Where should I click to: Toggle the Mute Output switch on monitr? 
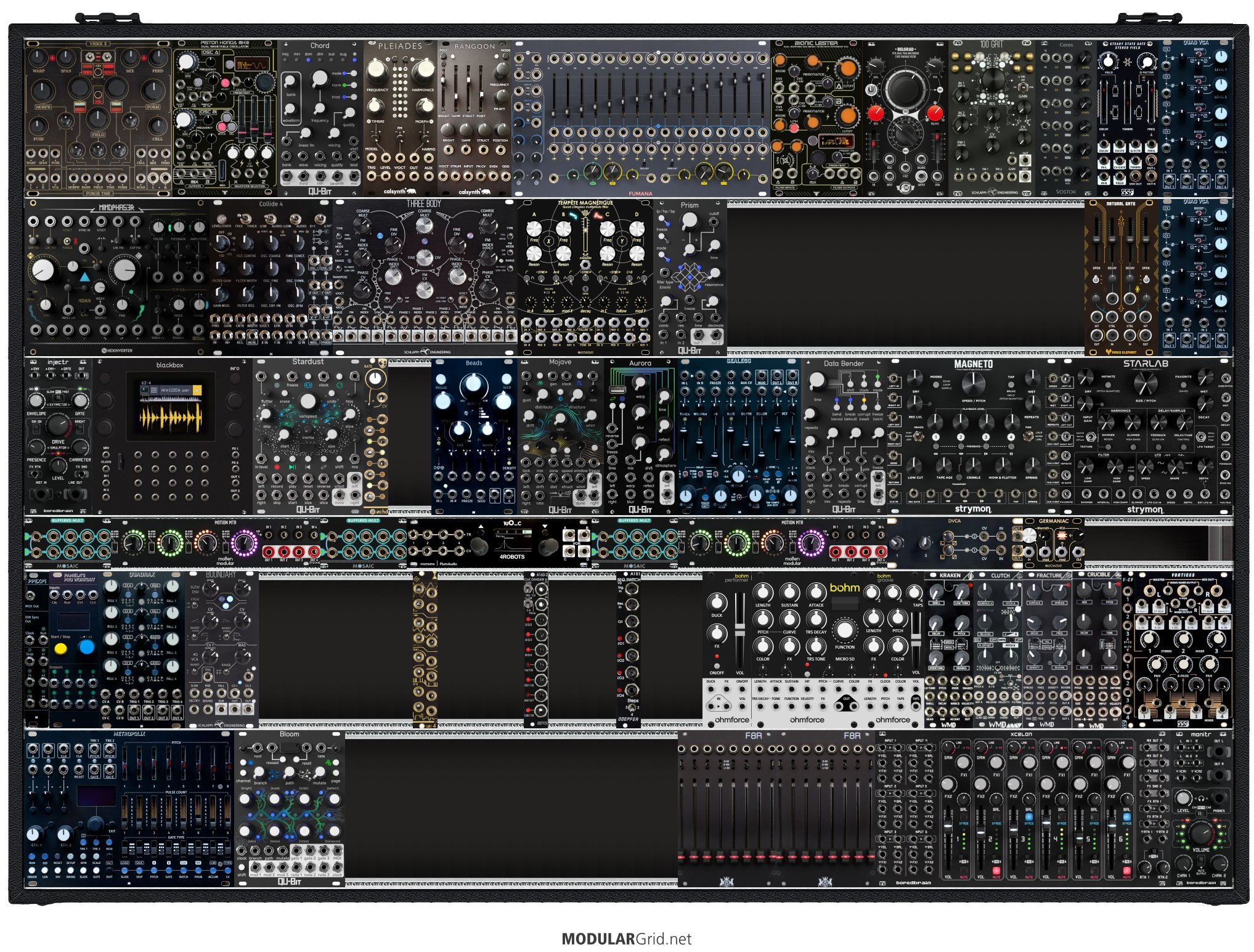click(1200, 861)
